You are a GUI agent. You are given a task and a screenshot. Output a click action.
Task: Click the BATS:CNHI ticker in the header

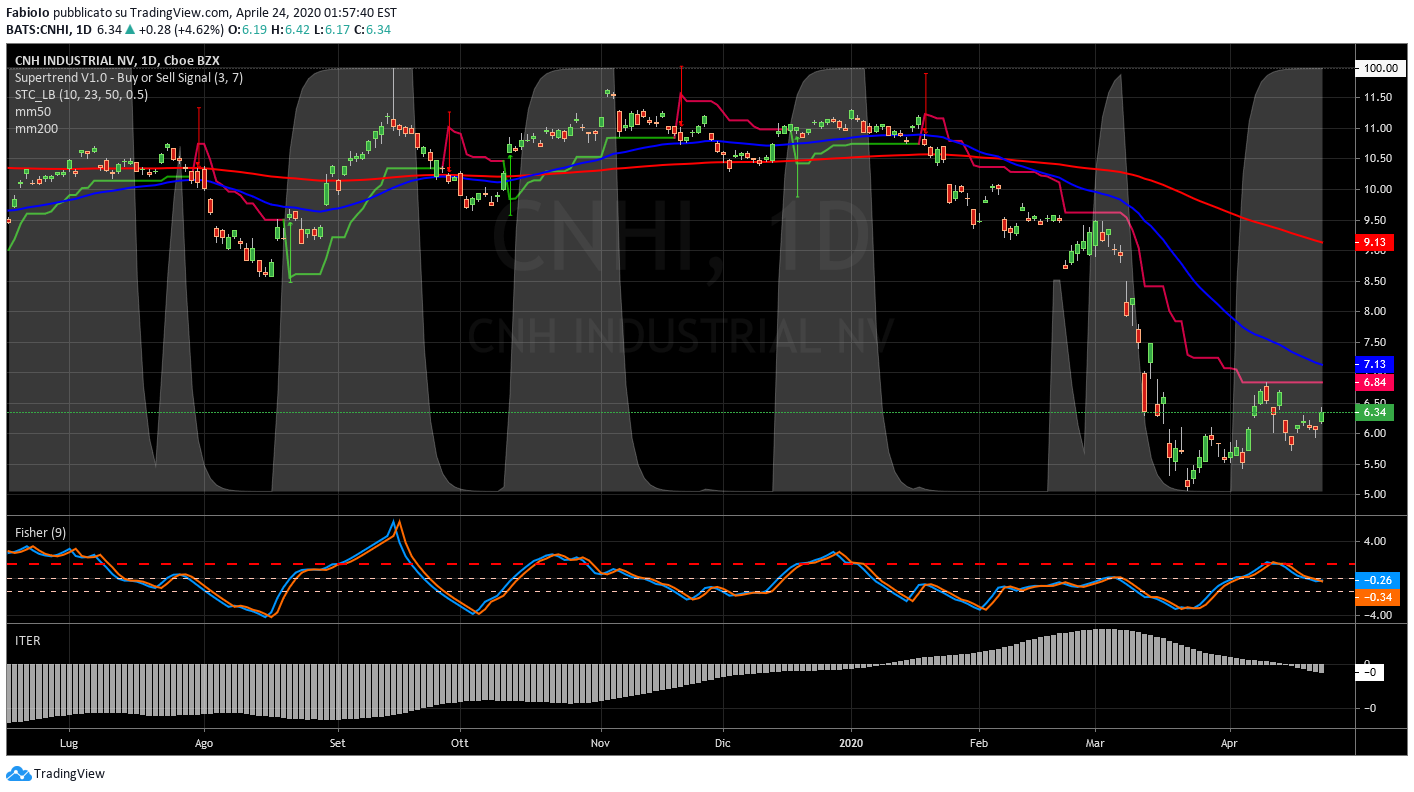(x=38, y=30)
